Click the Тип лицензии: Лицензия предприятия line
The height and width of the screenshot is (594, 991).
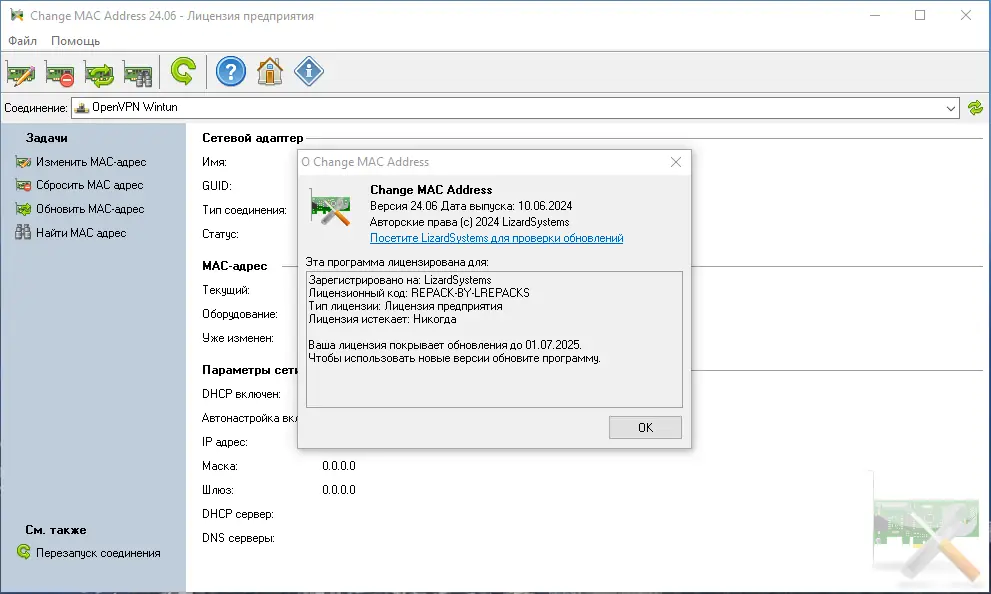click(405, 306)
